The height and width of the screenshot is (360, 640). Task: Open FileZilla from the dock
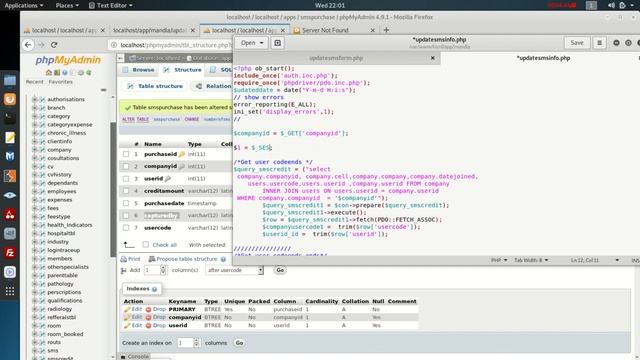(10, 253)
